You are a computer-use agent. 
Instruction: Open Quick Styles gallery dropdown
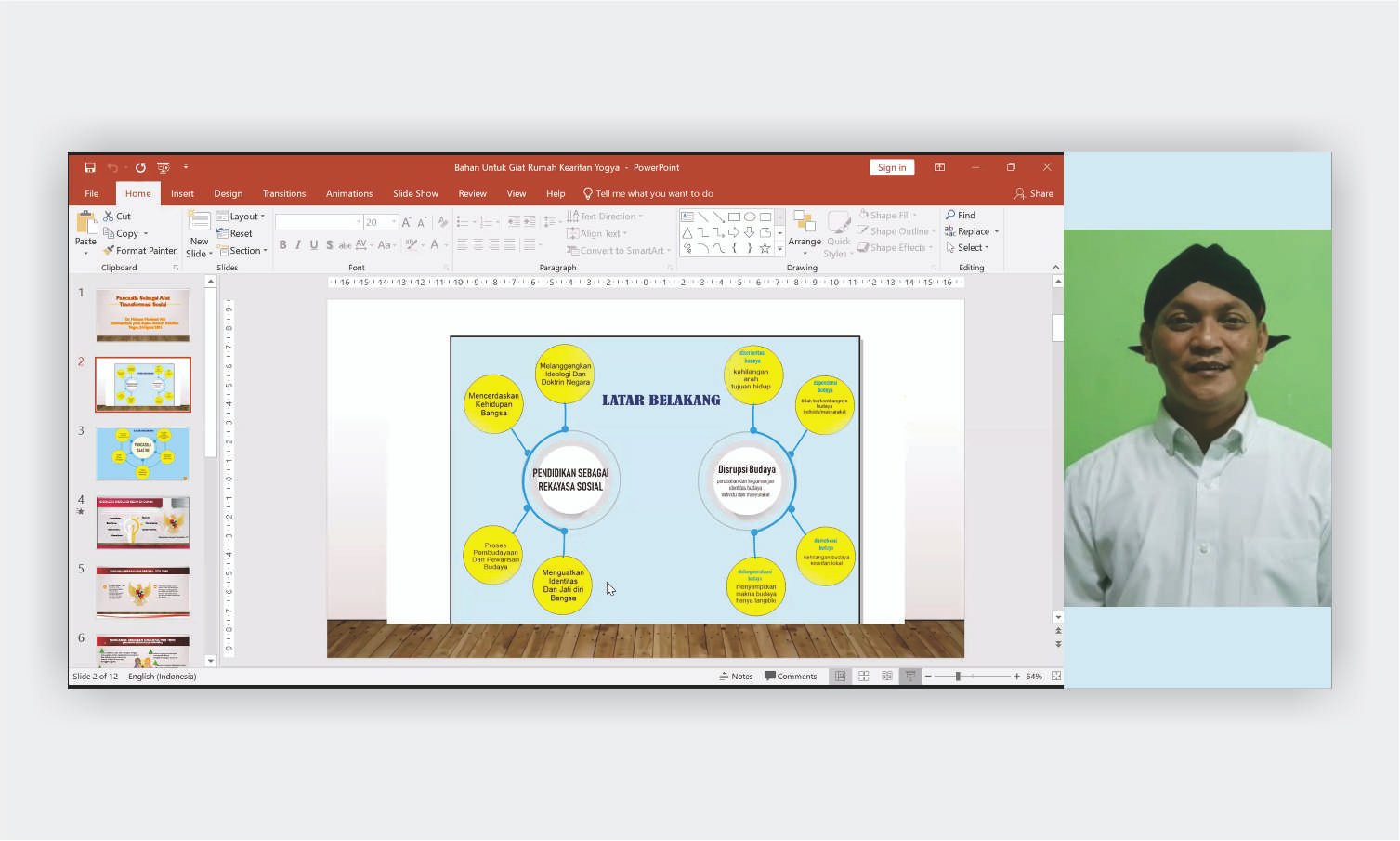click(x=839, y=233)
